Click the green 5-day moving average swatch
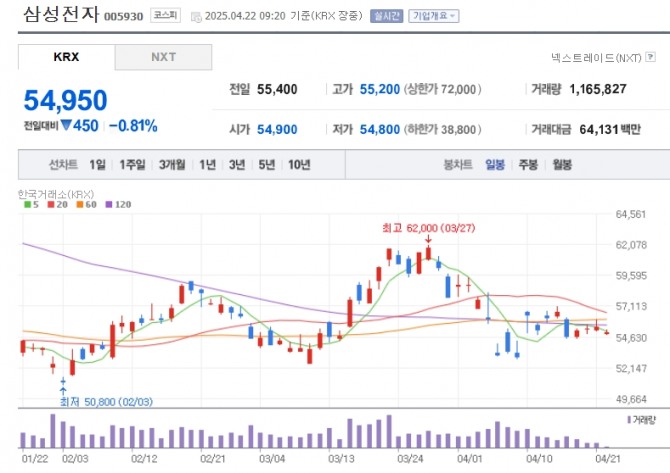This screenshot has height=473, width=670. click(x=27, y=204)
